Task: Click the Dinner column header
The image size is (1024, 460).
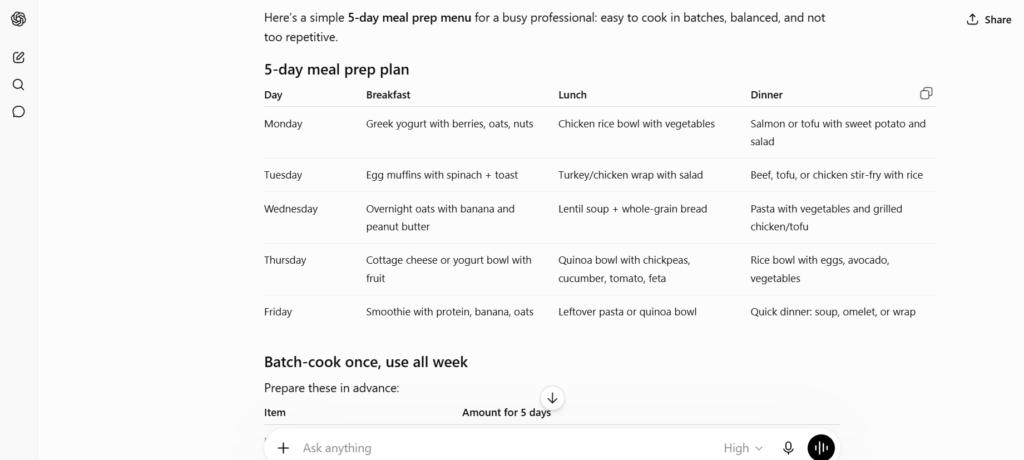Action: tap(766, 95)
